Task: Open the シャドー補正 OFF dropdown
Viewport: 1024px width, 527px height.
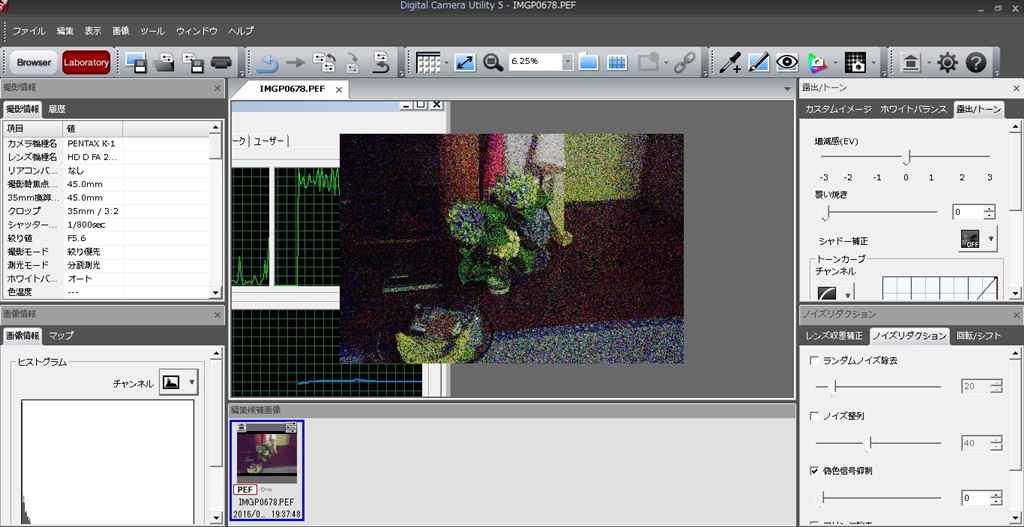Action: (x=992, y=239)
